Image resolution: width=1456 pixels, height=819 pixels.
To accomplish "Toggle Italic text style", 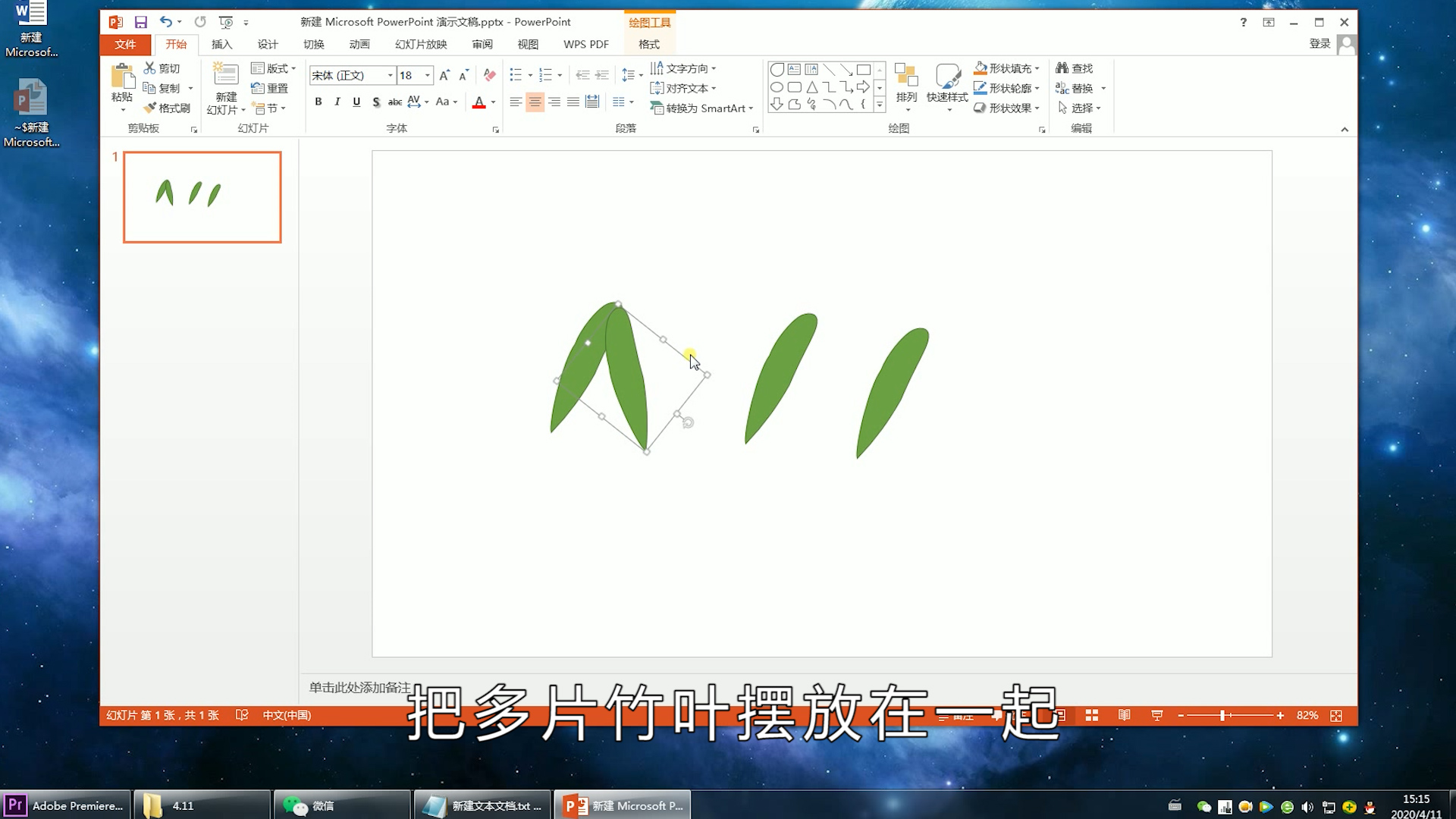I will 337,102.
